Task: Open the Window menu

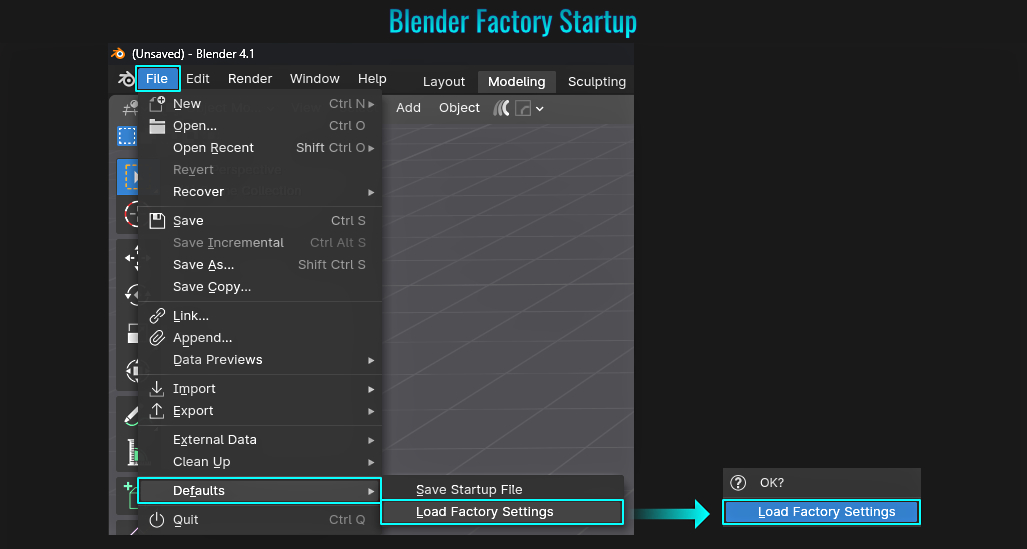Action: coord(314,79)
